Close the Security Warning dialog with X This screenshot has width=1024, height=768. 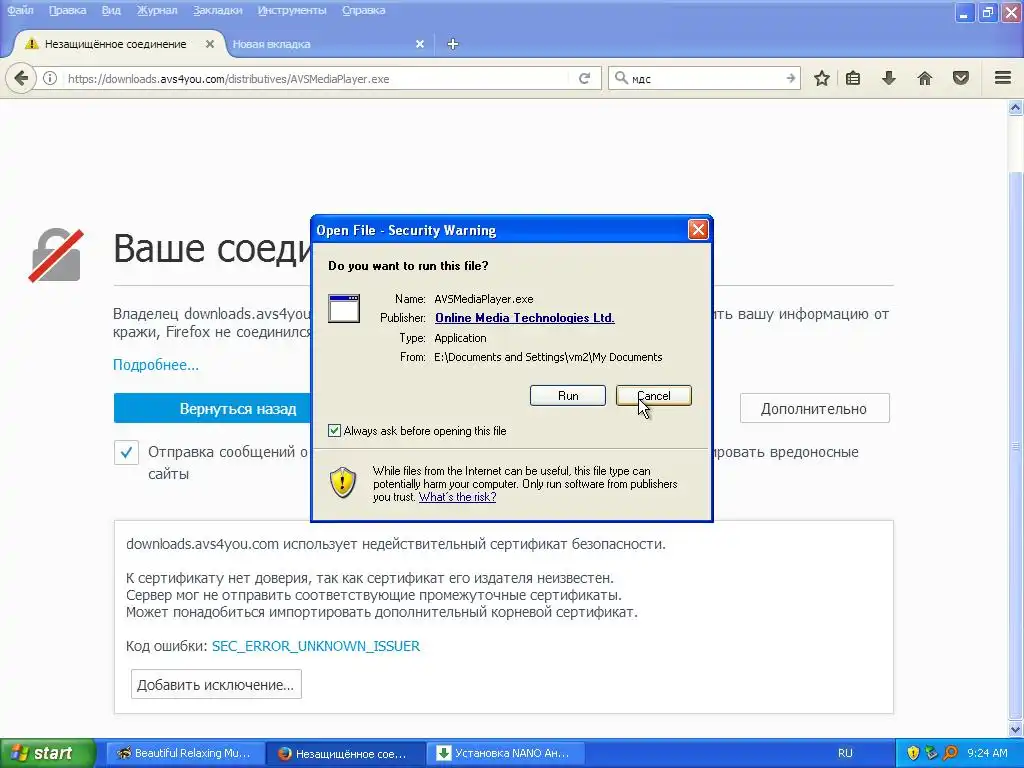698,229
